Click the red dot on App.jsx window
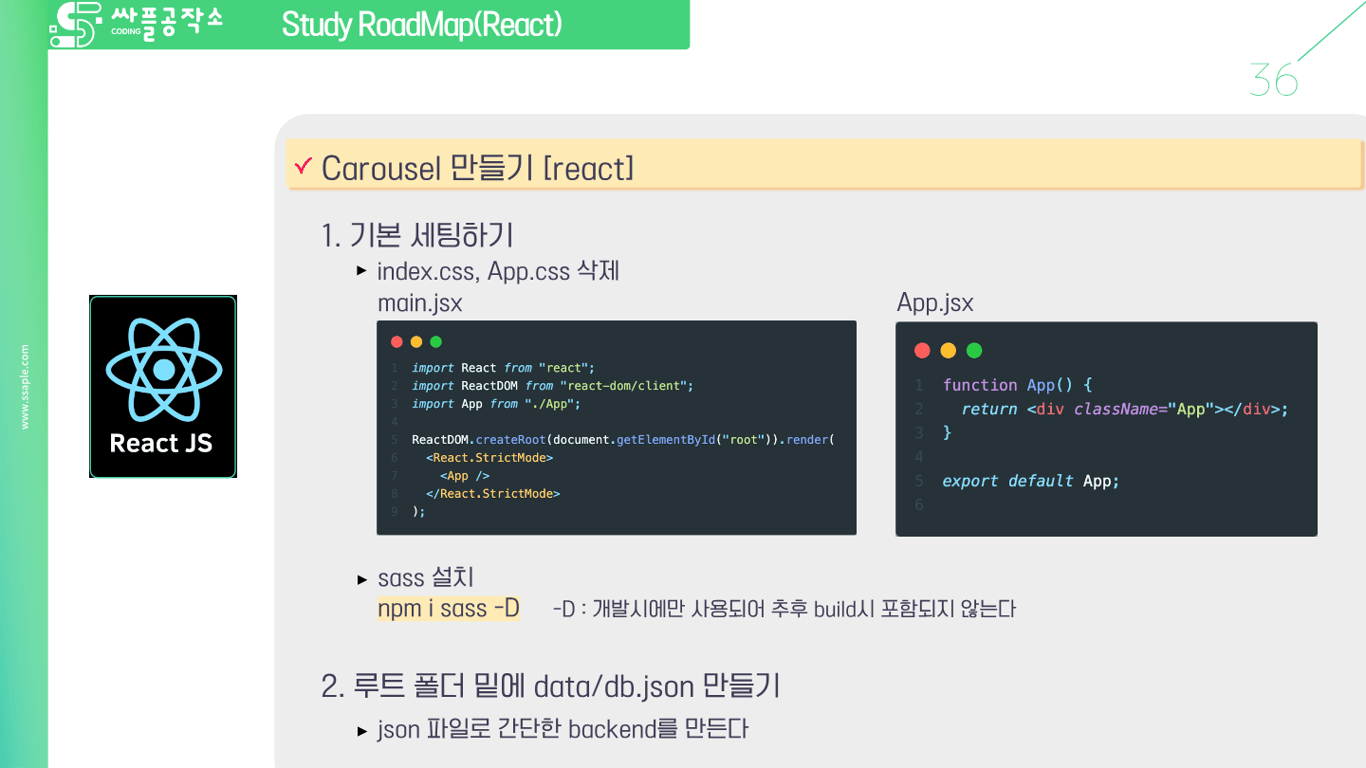 921,350
